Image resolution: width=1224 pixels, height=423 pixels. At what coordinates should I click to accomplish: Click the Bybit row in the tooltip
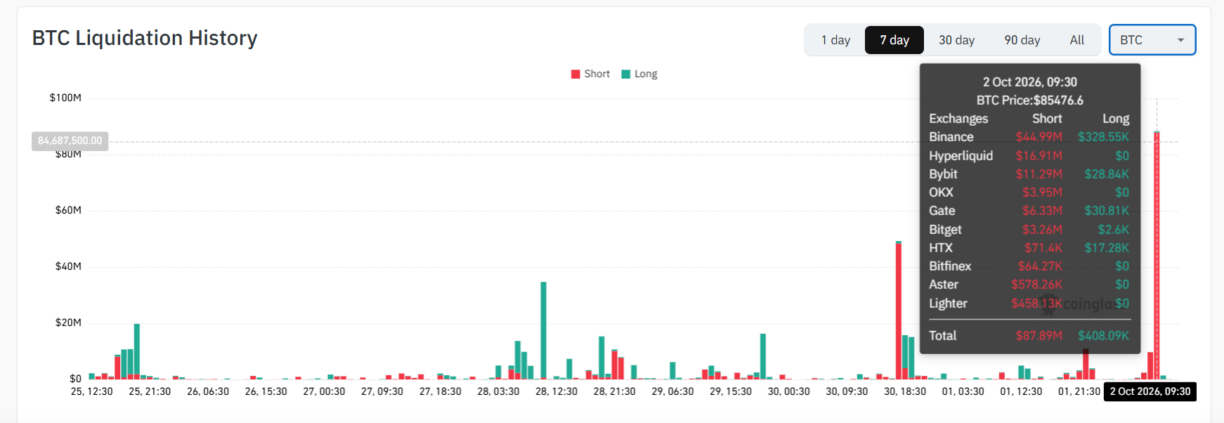[x=1029, y=174]
